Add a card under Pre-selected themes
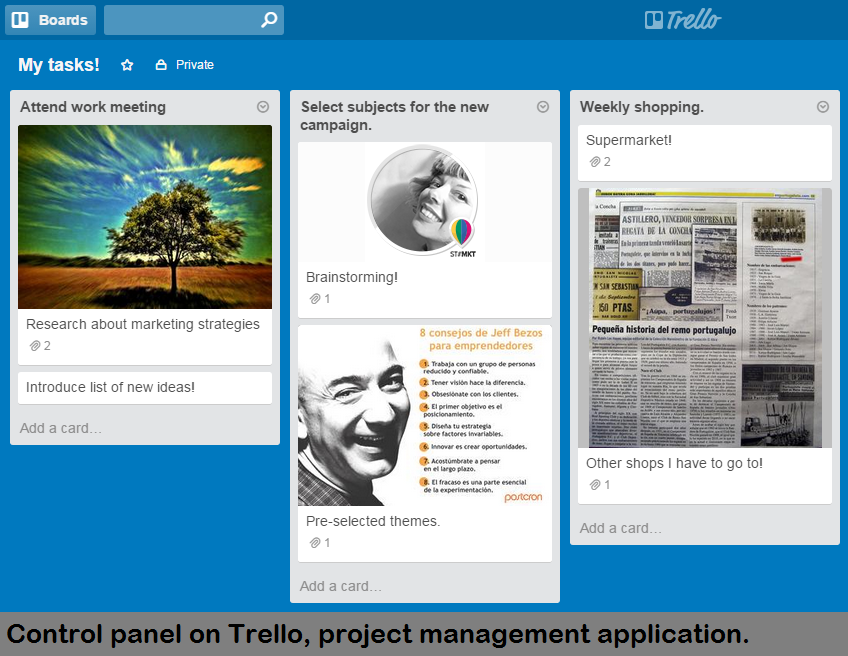 [341, 586]
